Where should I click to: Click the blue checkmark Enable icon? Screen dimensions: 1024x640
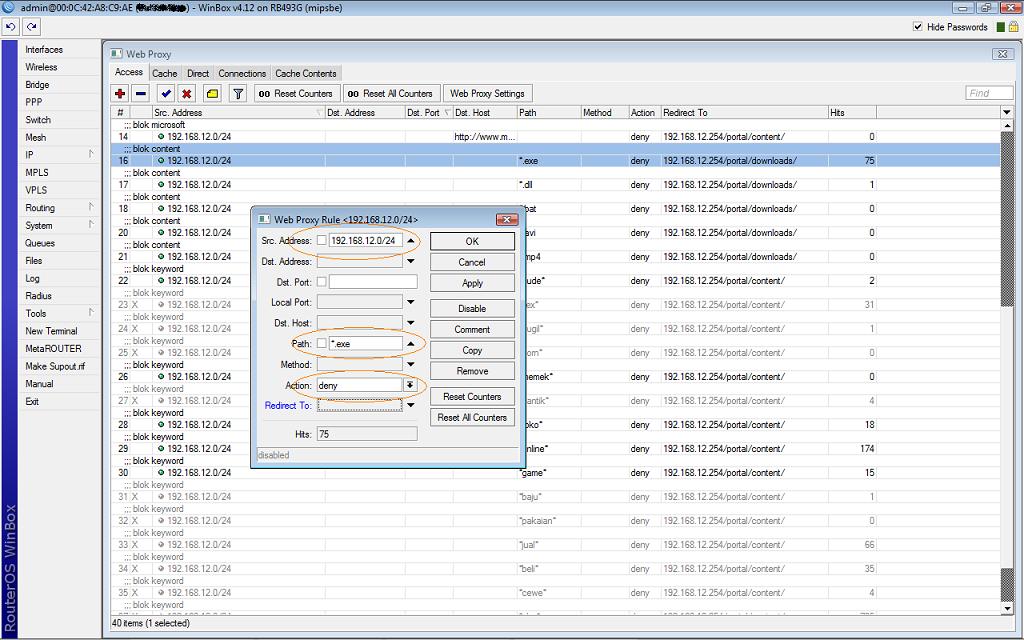coord(166,93)
